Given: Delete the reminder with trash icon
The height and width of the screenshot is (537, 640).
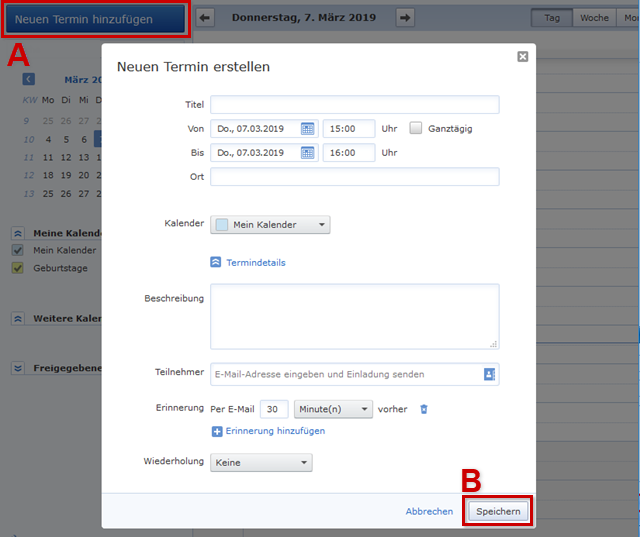Looking at the screenshot, I should coord(424,409).
